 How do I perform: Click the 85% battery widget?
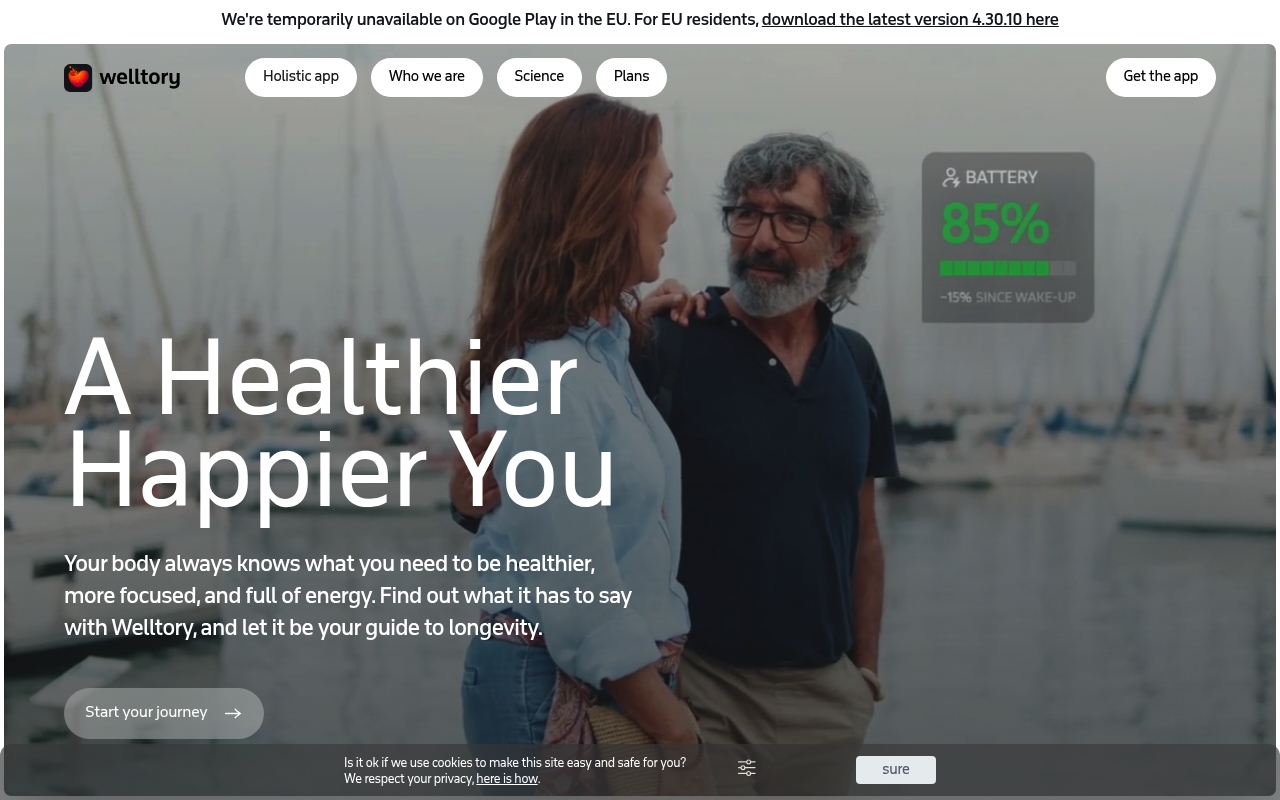1008,237
